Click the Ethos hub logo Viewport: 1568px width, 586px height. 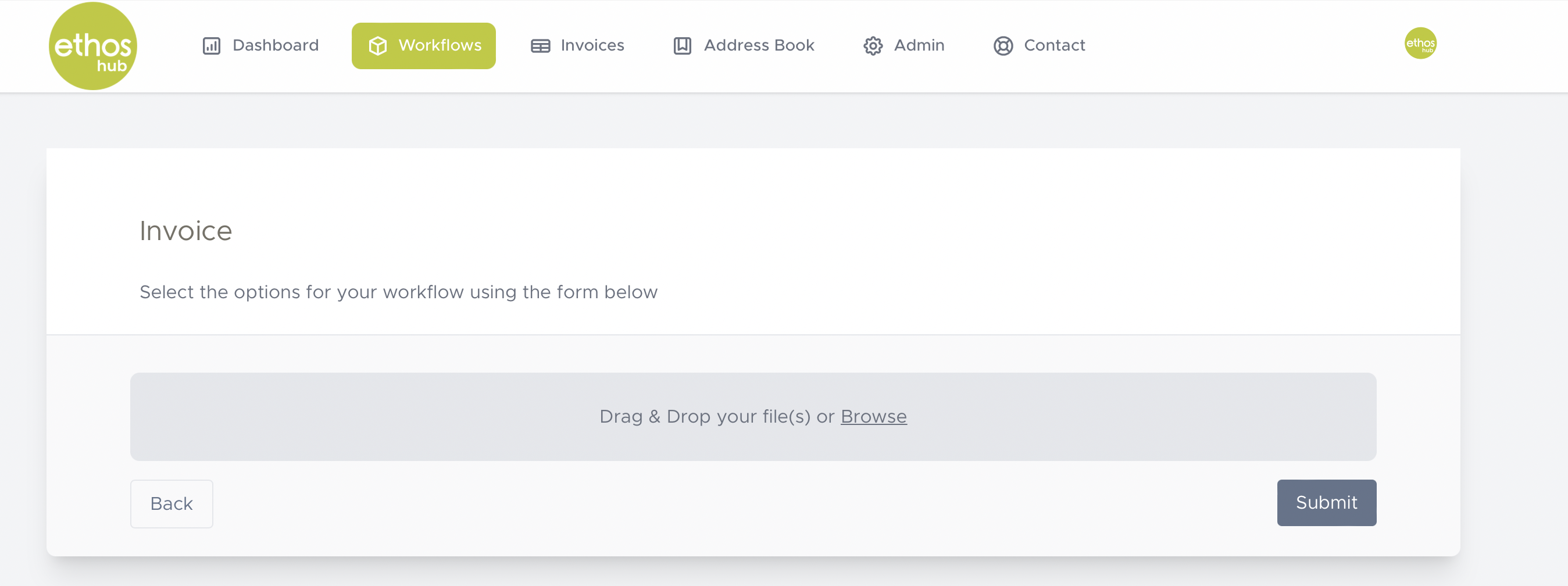(92, 46)
